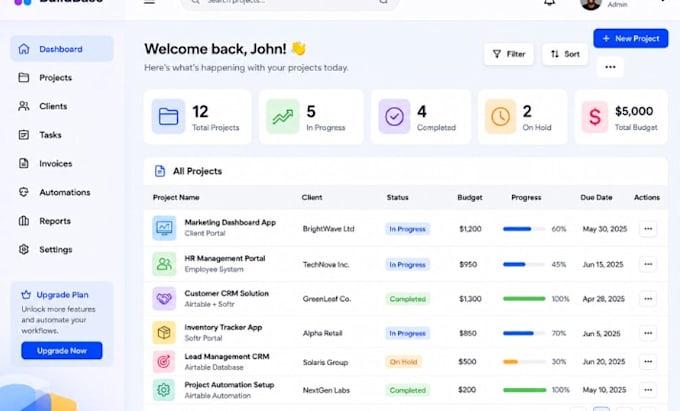The image size is (680, 411).
Task: Open the Admin user avatar
Action: 591,3
